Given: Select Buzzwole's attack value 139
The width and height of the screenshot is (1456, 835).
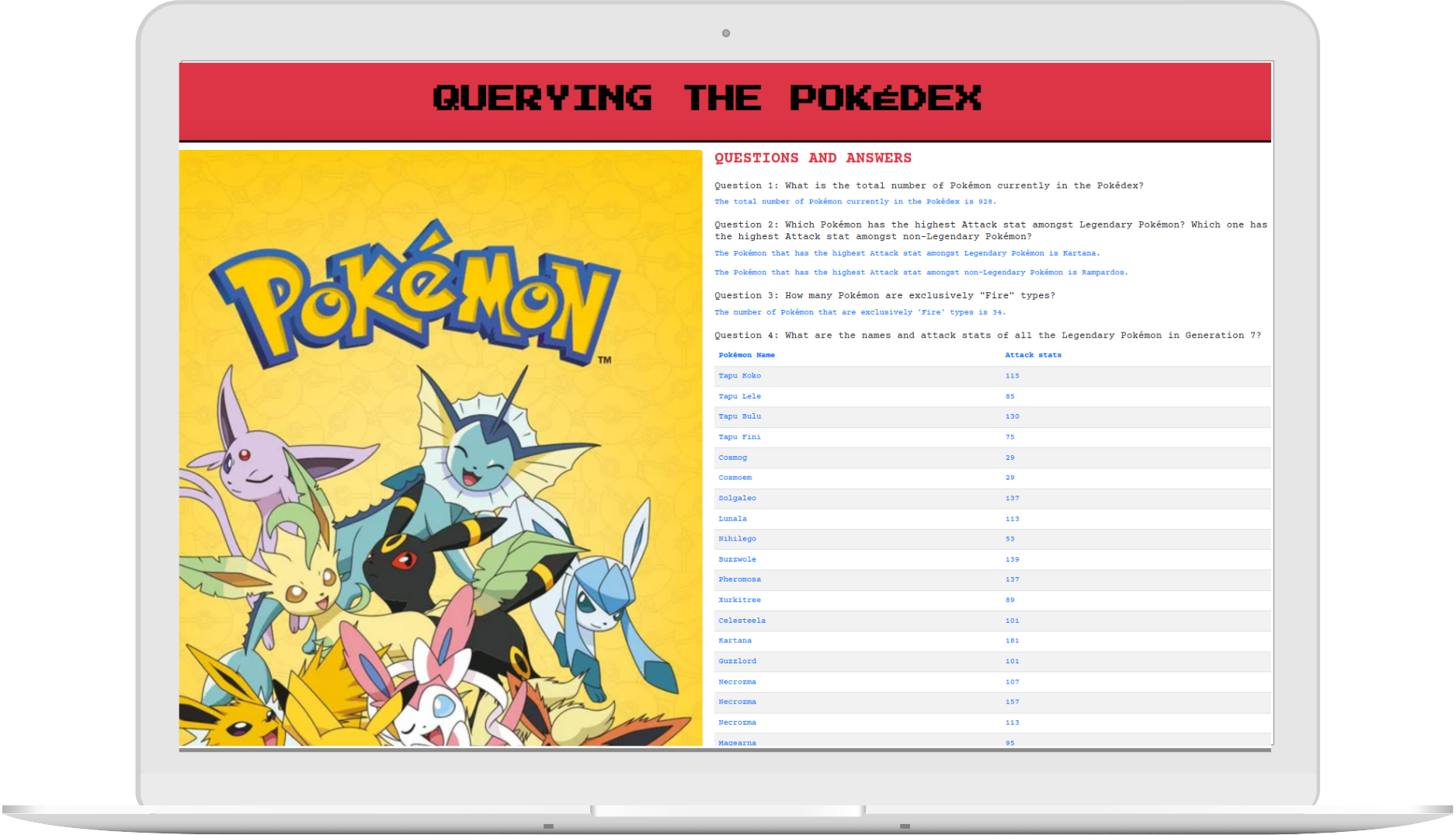Looking at the screenshot, I should [x=1012, y=559].
